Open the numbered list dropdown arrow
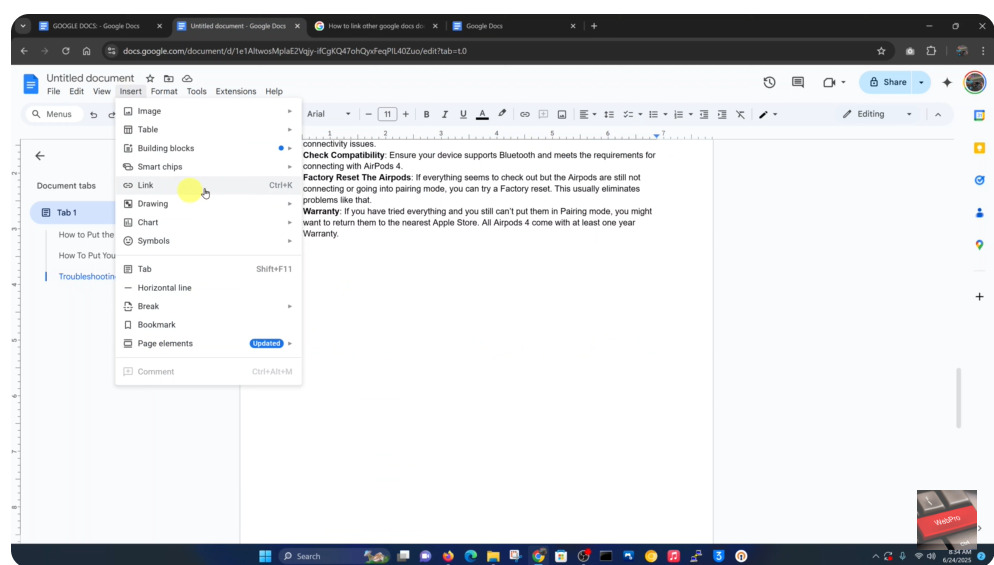Image resolution: width=994 pixels, height=565 pixels. point(690,115)
